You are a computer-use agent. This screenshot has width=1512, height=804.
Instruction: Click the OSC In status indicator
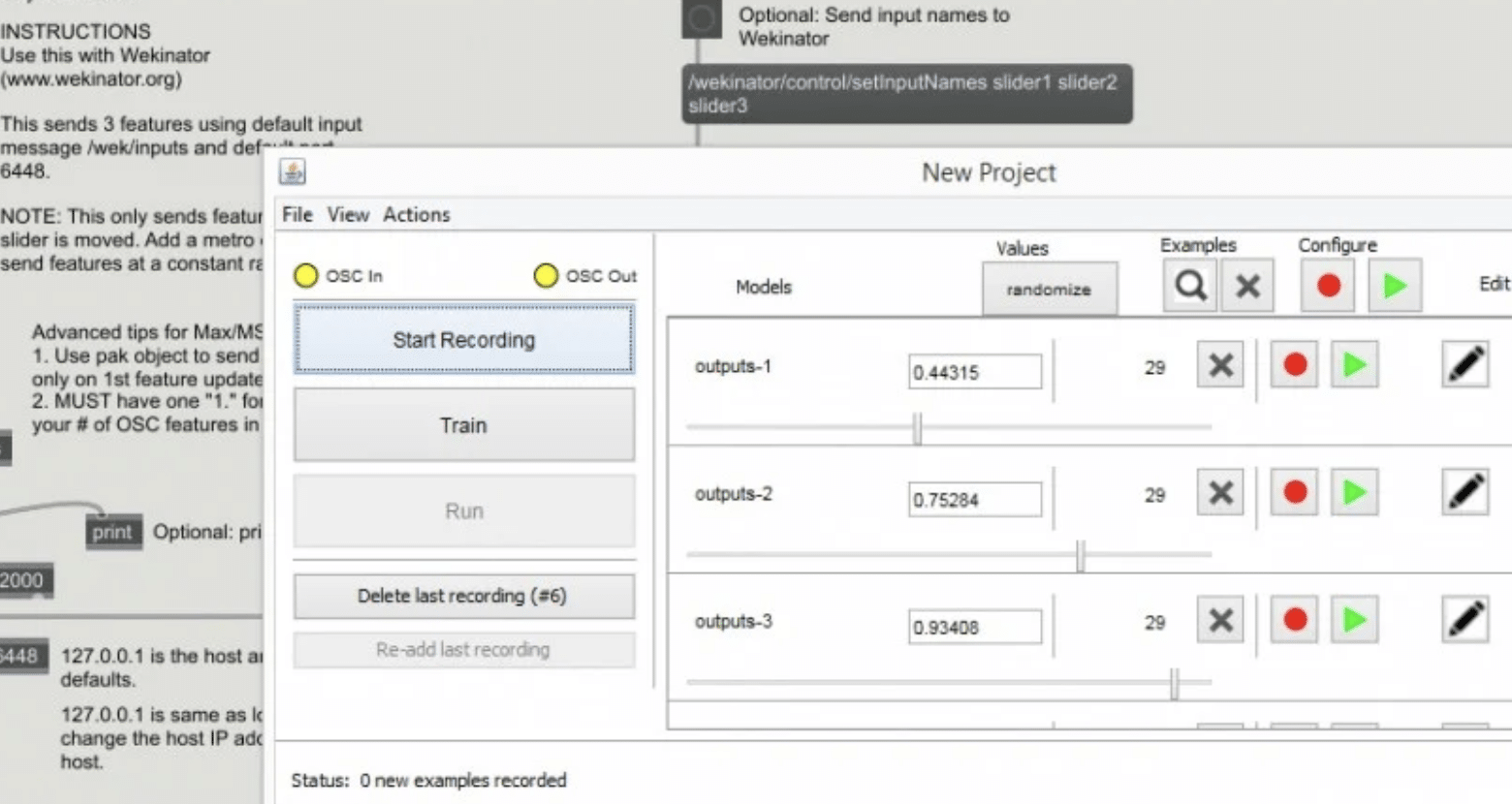306,276
